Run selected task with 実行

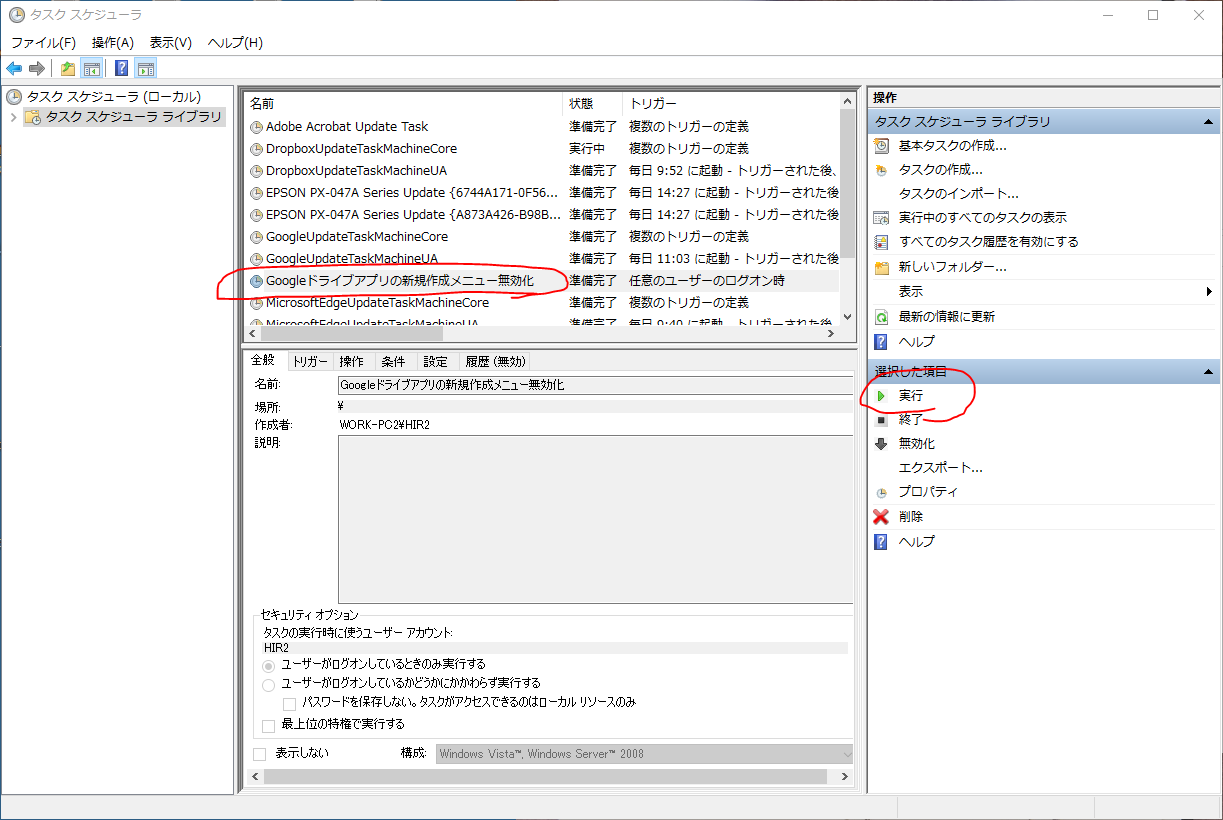coord(910,396)
